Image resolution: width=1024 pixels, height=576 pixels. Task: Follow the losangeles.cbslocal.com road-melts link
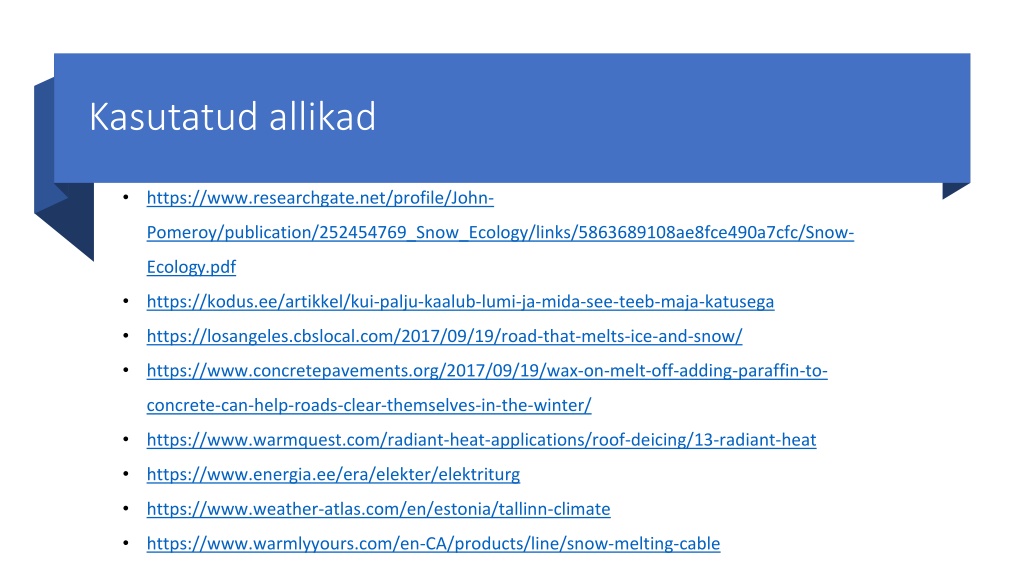point(445,336)
